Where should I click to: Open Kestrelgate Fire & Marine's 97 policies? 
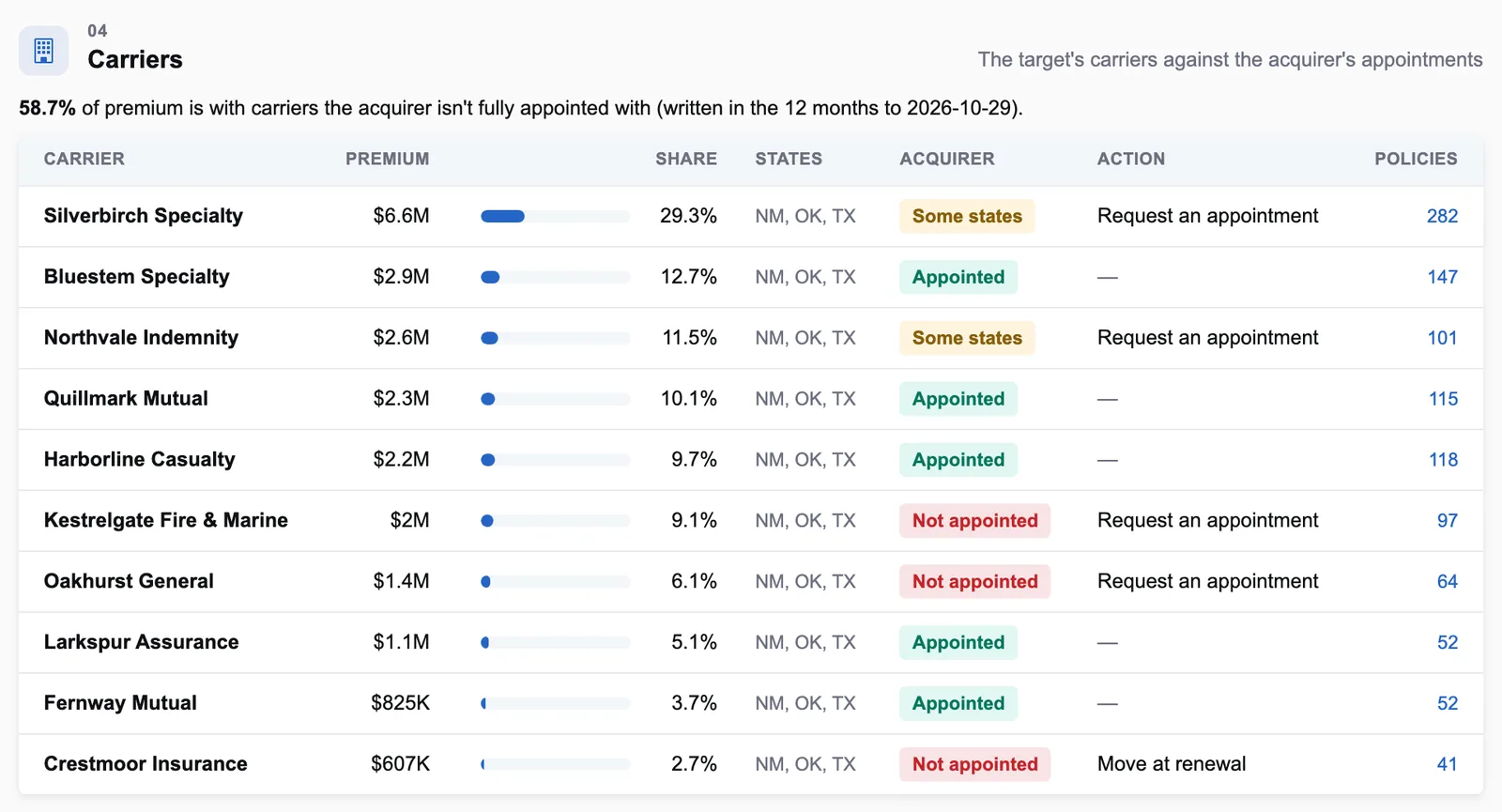pyautogui.click(x=1447, y=521)
